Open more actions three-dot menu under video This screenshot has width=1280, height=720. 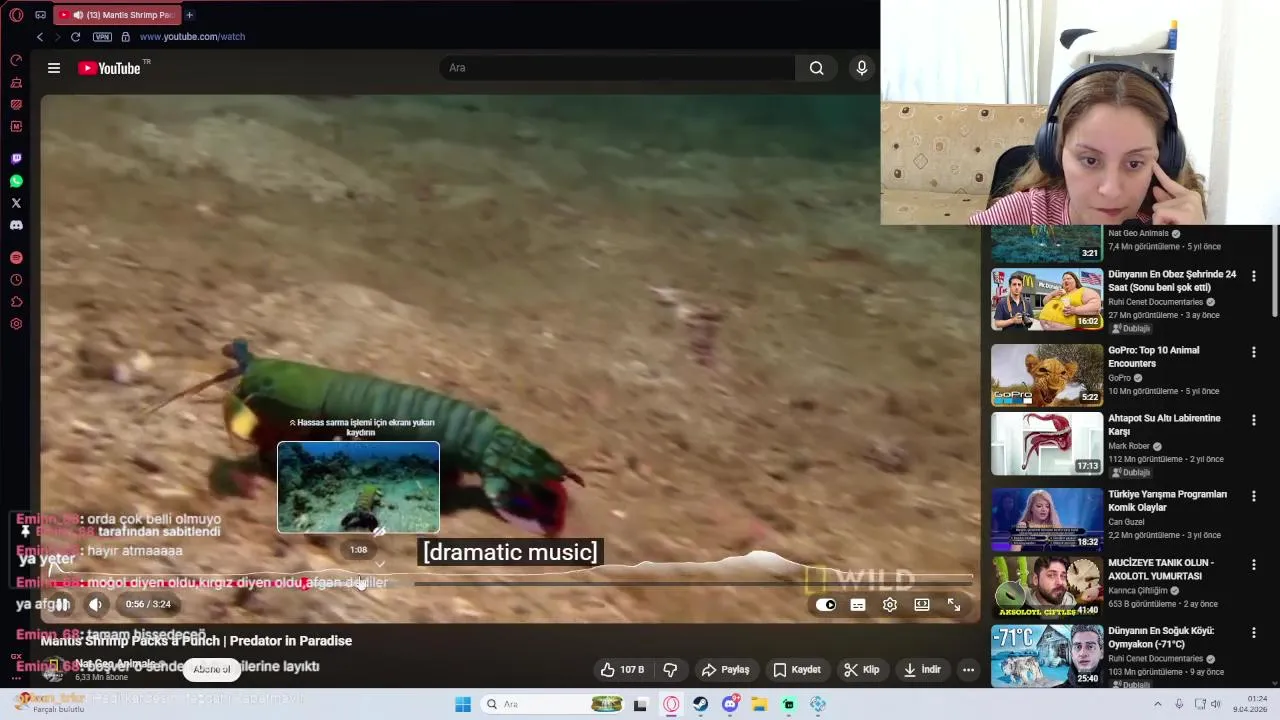968,670
